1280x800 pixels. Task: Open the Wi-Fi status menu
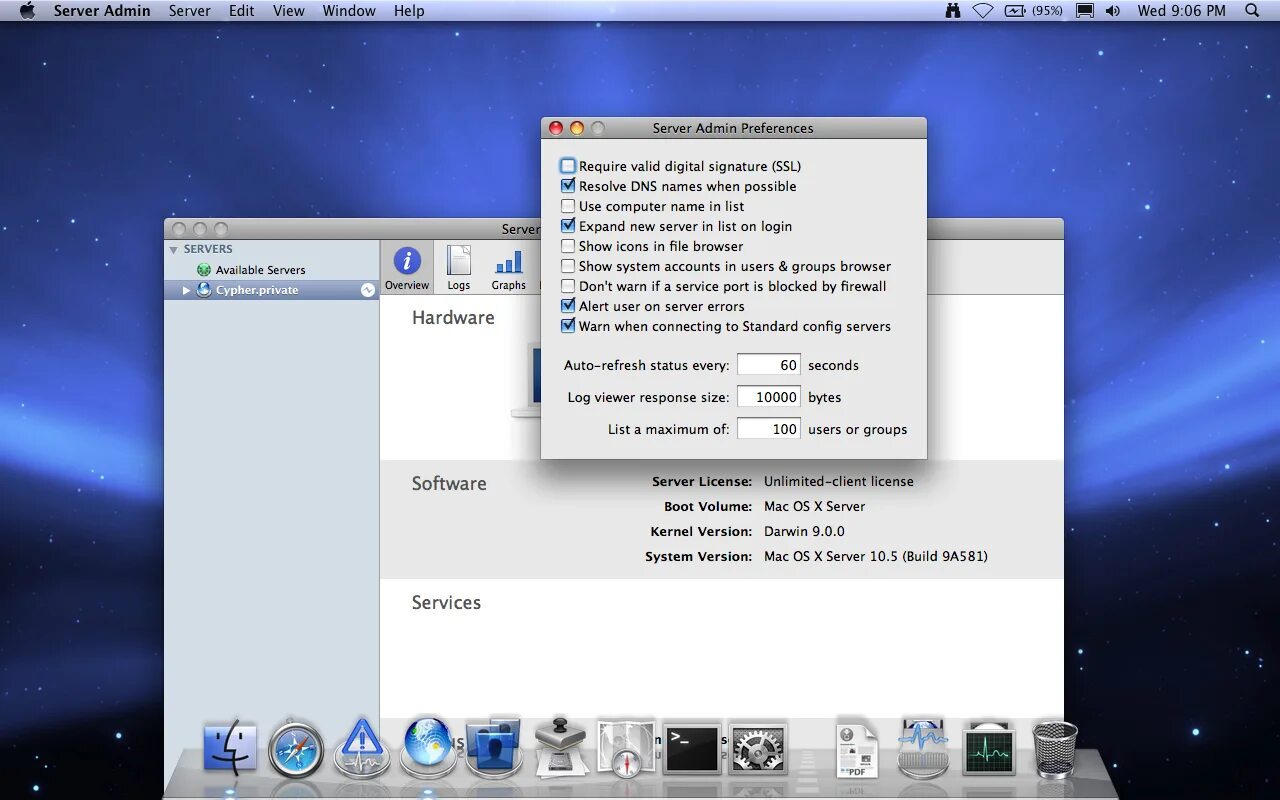[x=983, y=11]
